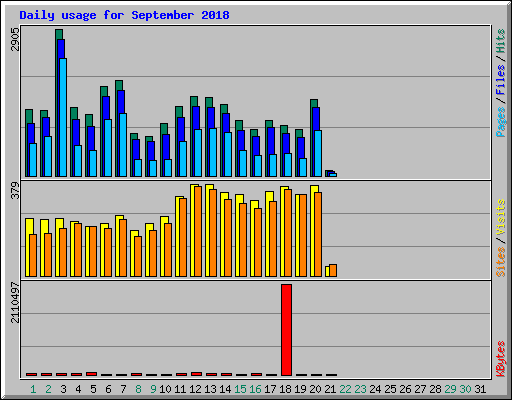Click day label 20 on the axis

point(315,389)
